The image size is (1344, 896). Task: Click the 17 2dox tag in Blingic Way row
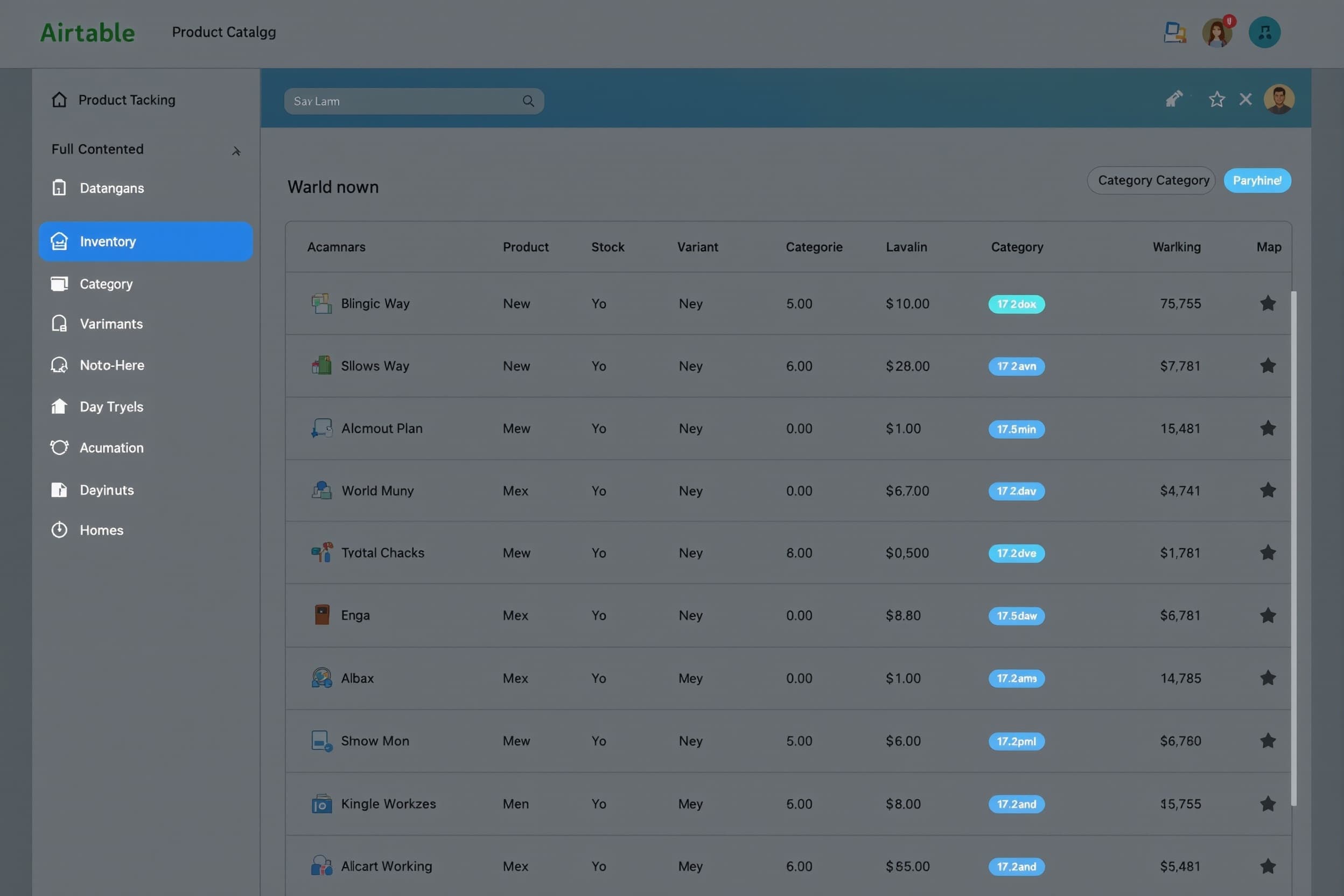point(1017,304)
